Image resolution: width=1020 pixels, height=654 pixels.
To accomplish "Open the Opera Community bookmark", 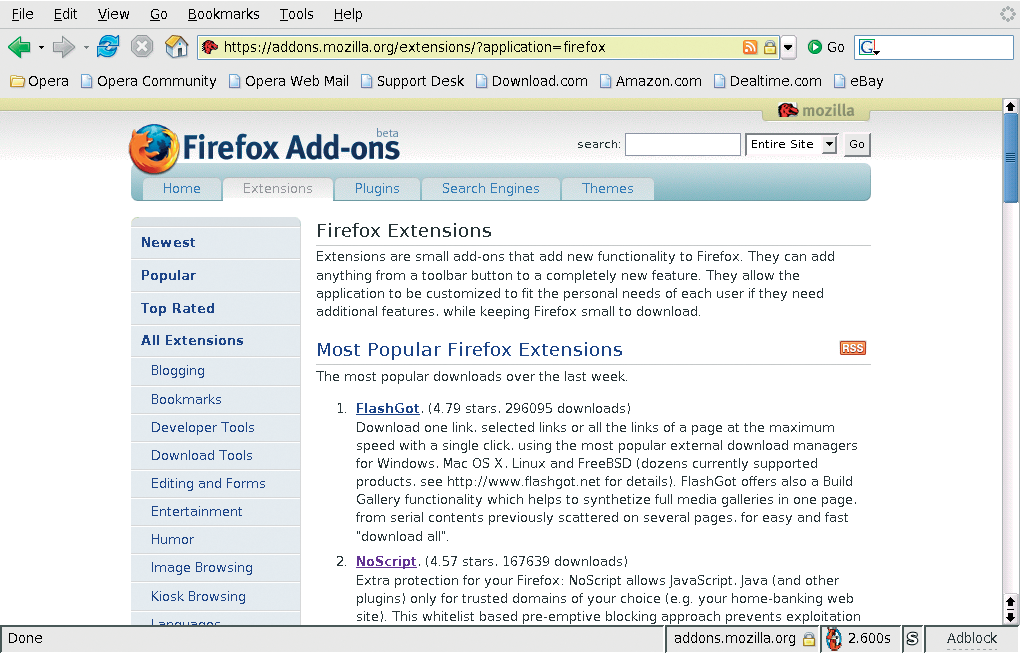I will point(148,81).
